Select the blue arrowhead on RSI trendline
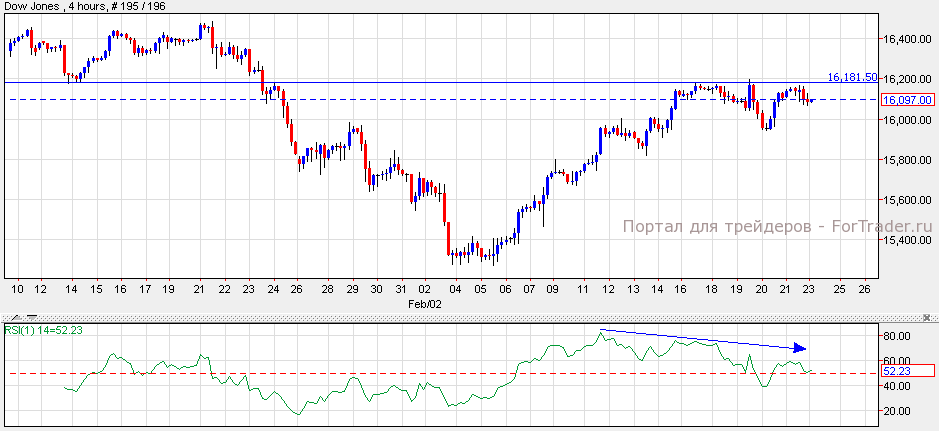Viewport: 939px width, 431px height. [x=800, y=348]
